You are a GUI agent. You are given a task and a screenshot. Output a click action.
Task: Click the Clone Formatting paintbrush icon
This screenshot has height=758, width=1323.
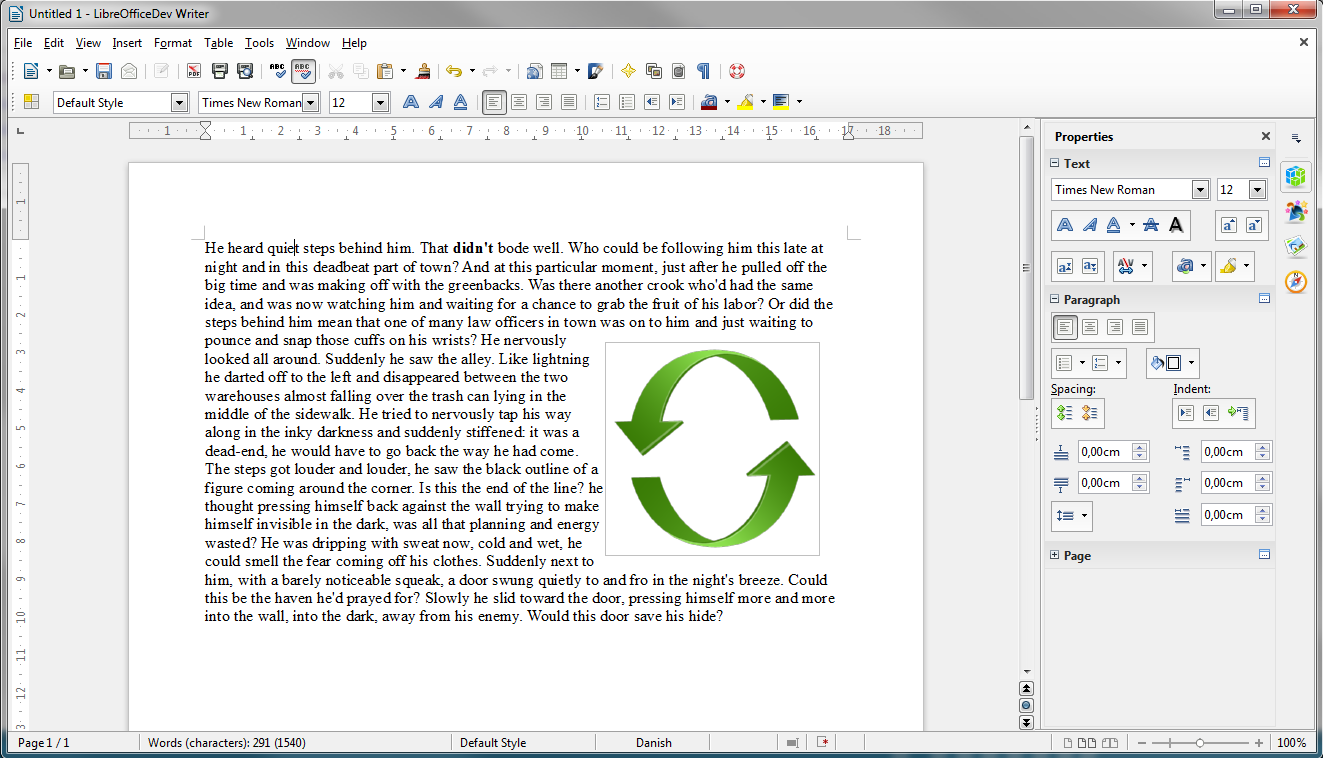tap(424, 71)
